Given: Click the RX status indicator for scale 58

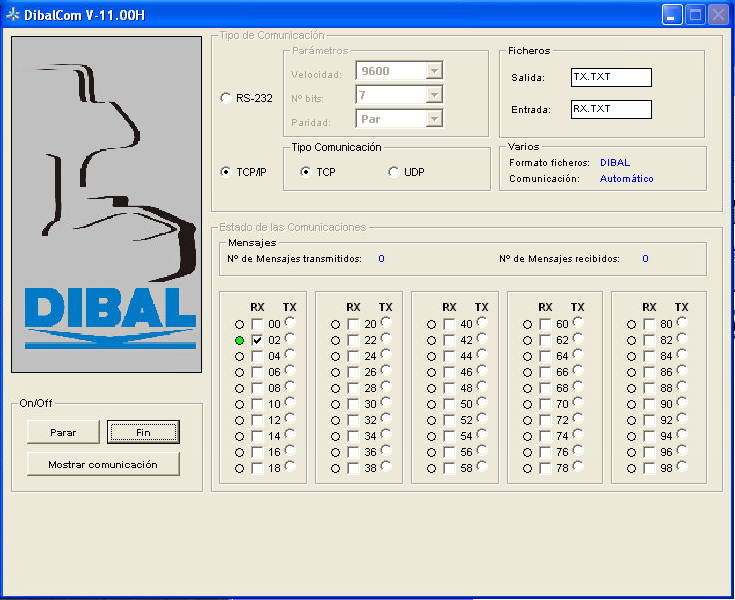Looking at the screenshot, I should pos(431,468).
